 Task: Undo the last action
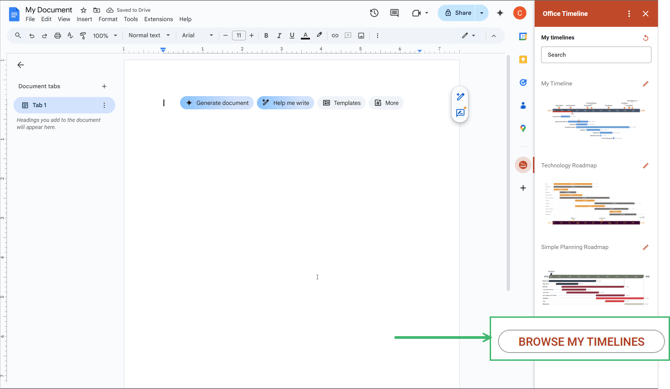32,36
